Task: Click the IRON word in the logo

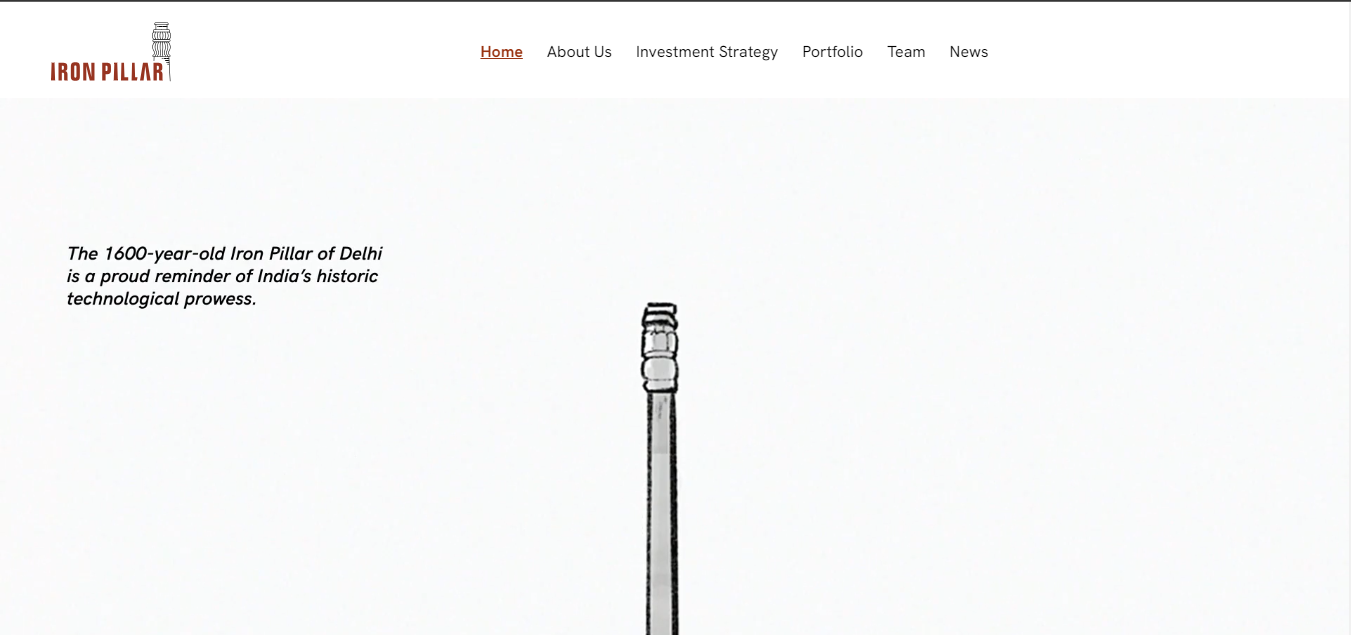Action: [72, 71]
